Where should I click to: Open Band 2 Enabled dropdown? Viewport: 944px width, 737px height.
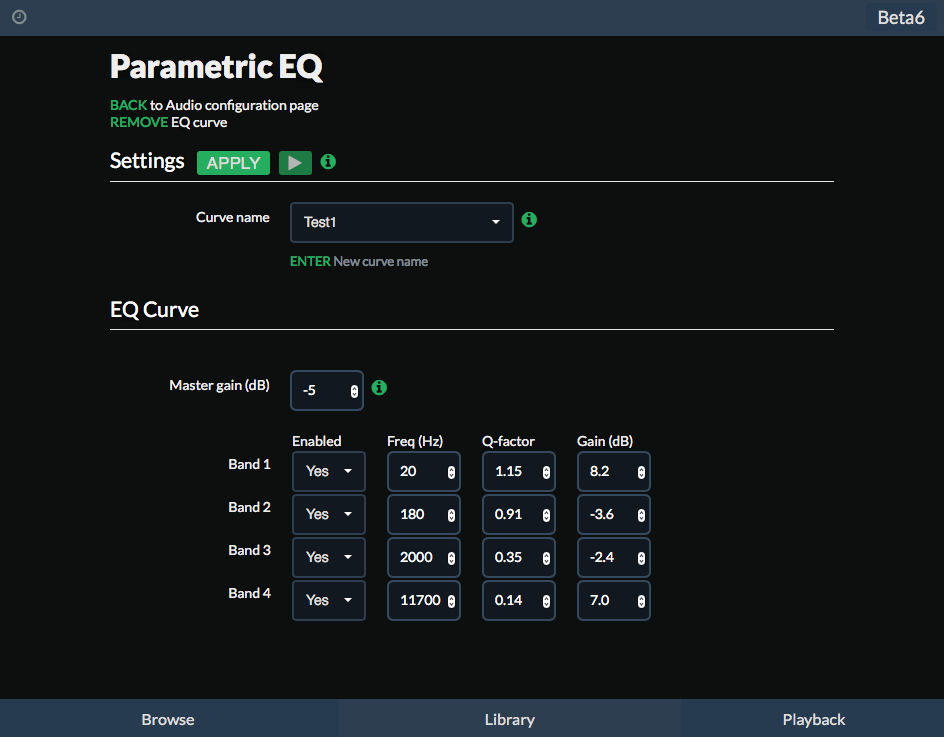point(329,514)
